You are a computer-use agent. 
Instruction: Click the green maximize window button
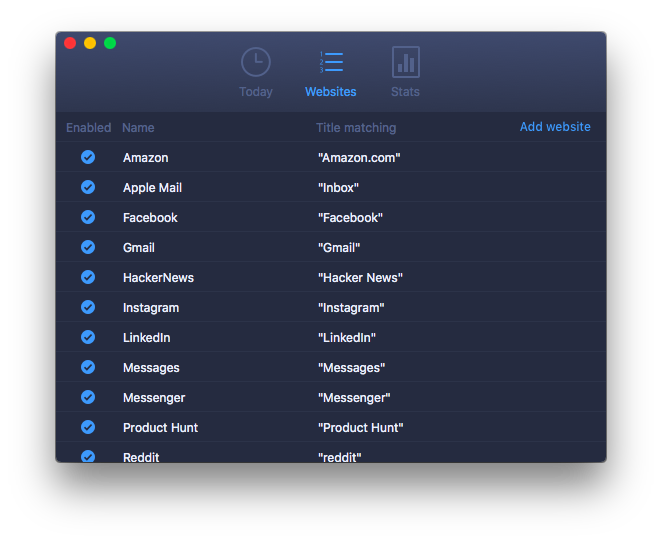(x=110, y=43)
